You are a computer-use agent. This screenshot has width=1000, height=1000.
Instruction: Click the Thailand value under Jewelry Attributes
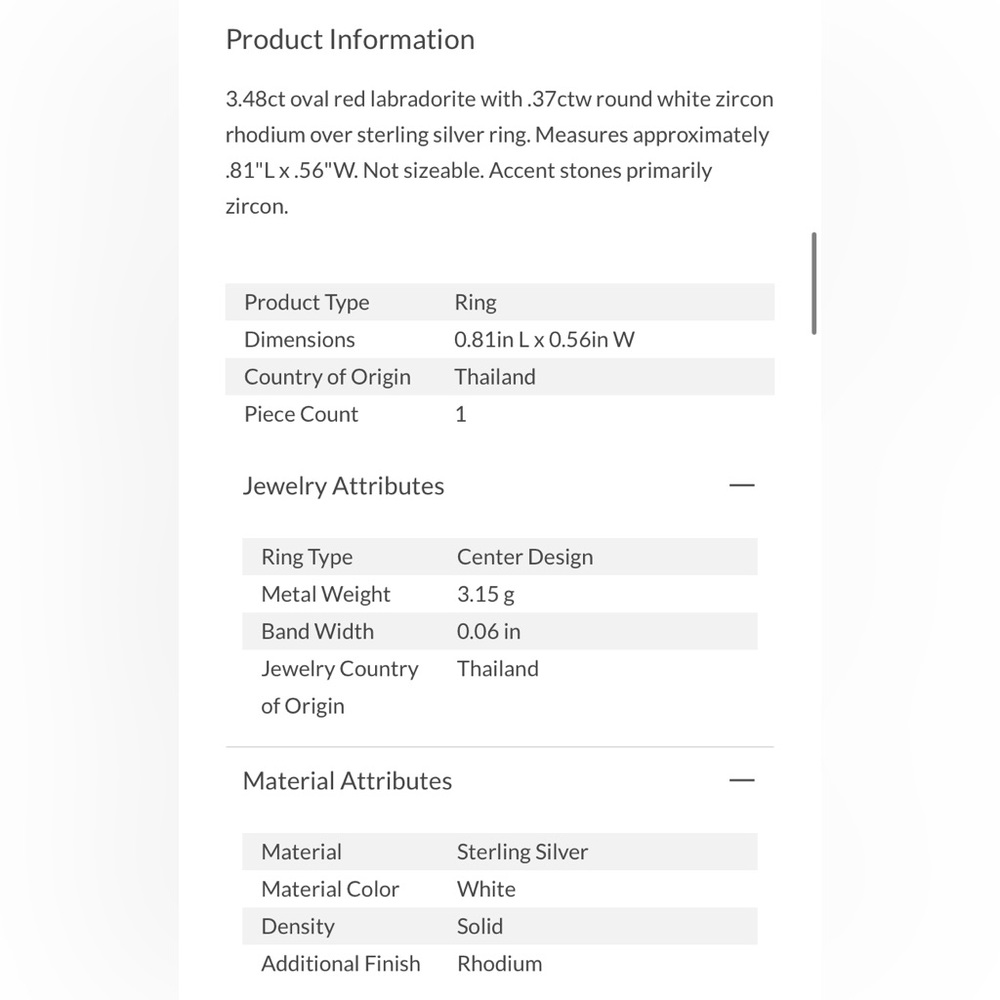coord(497,668)
